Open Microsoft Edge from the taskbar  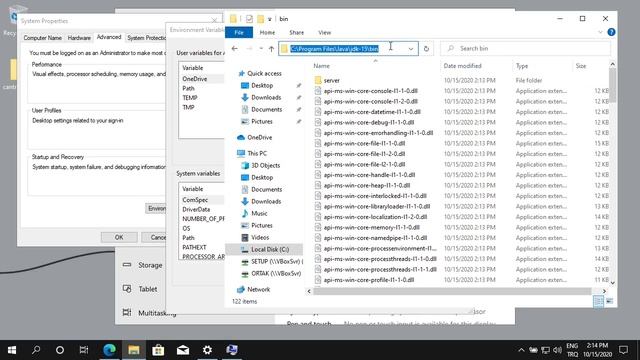pos(109,350)
